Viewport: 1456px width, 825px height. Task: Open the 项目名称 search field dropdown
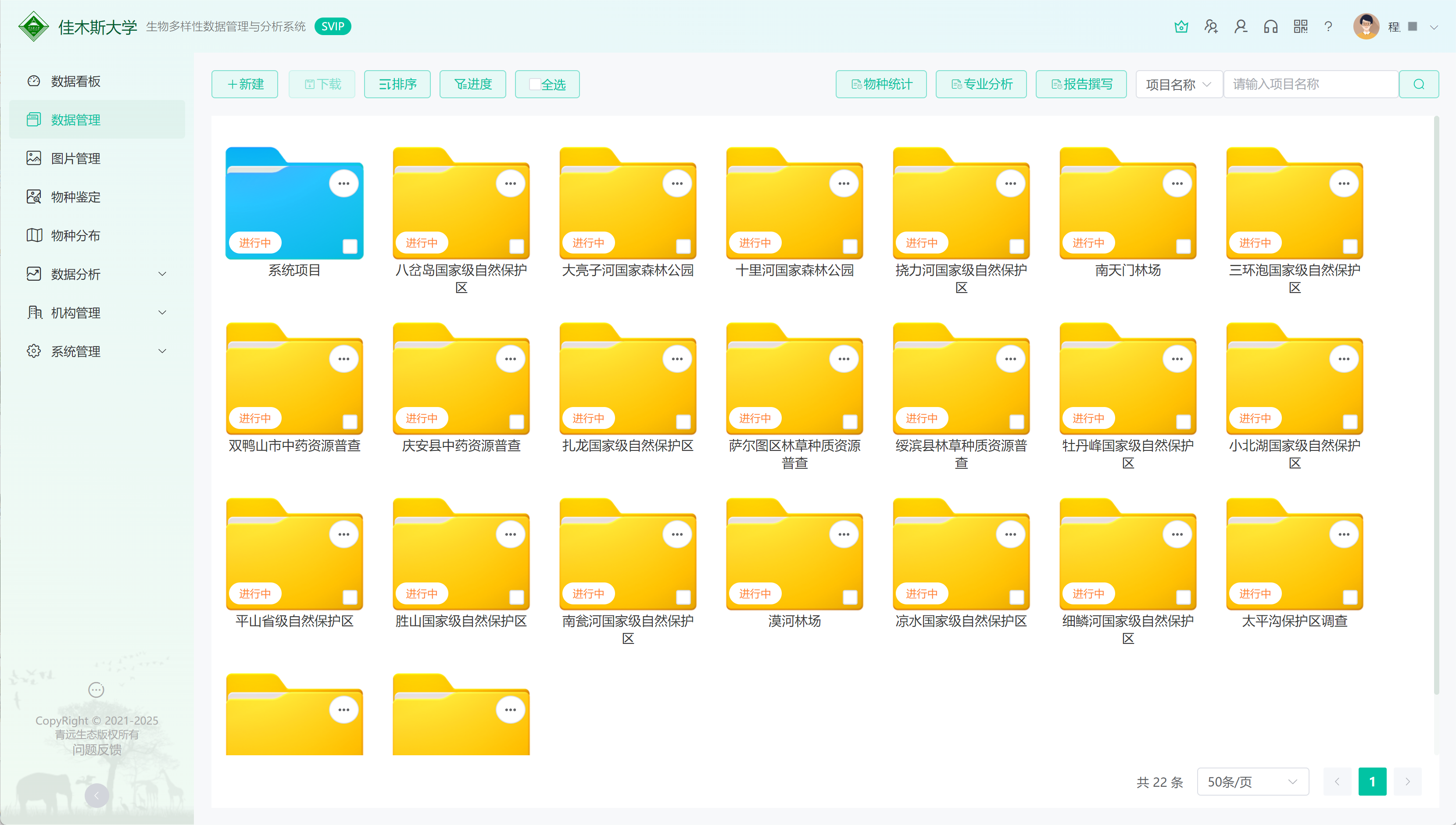[x=1179, y=84]
